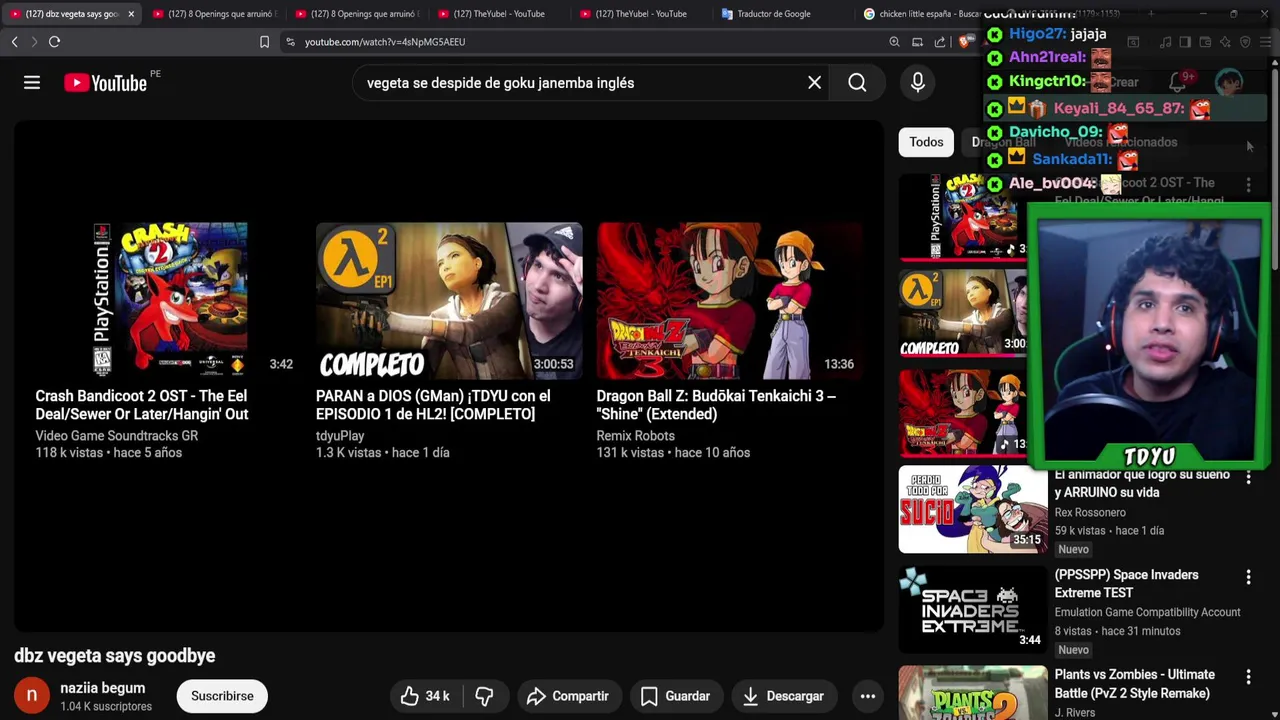Click video title 'dbz vegeta says goodbye'
The image size is (1280, 720).
[x=115, y=656]
